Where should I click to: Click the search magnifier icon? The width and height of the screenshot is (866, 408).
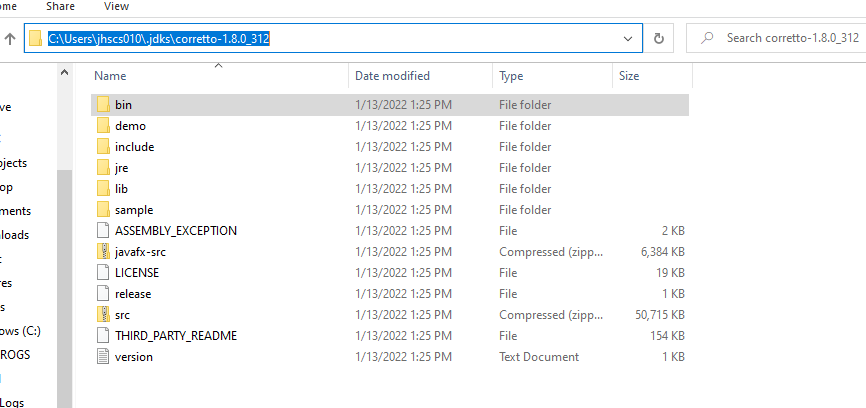[705, 38]
